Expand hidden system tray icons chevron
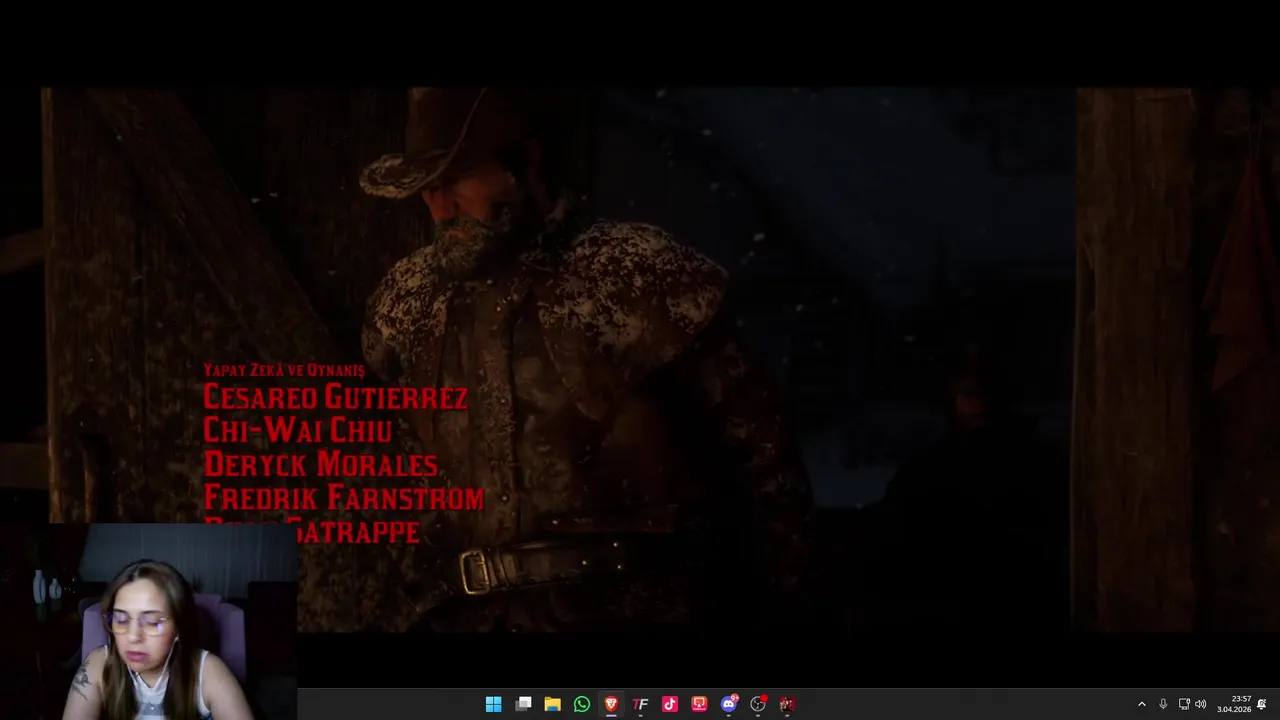This screenshot has width=1280, height=720. point(1142,704)
